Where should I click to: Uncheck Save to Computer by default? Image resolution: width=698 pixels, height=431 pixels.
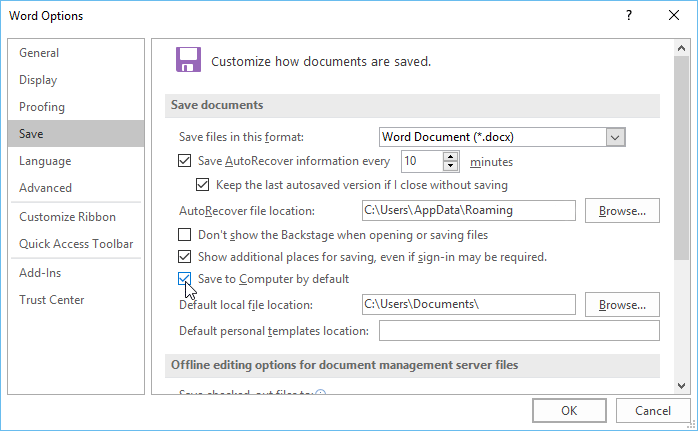pos(184,279)
